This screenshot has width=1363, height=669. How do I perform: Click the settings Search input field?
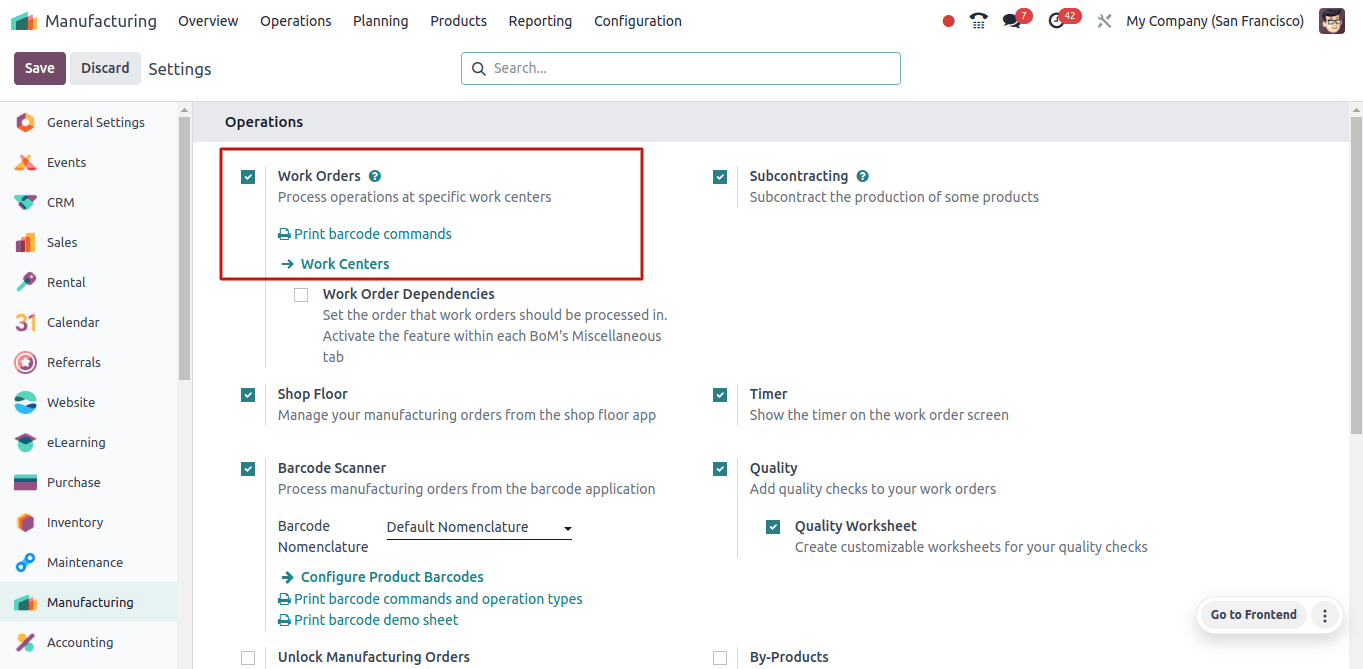(x=681, y=68)
